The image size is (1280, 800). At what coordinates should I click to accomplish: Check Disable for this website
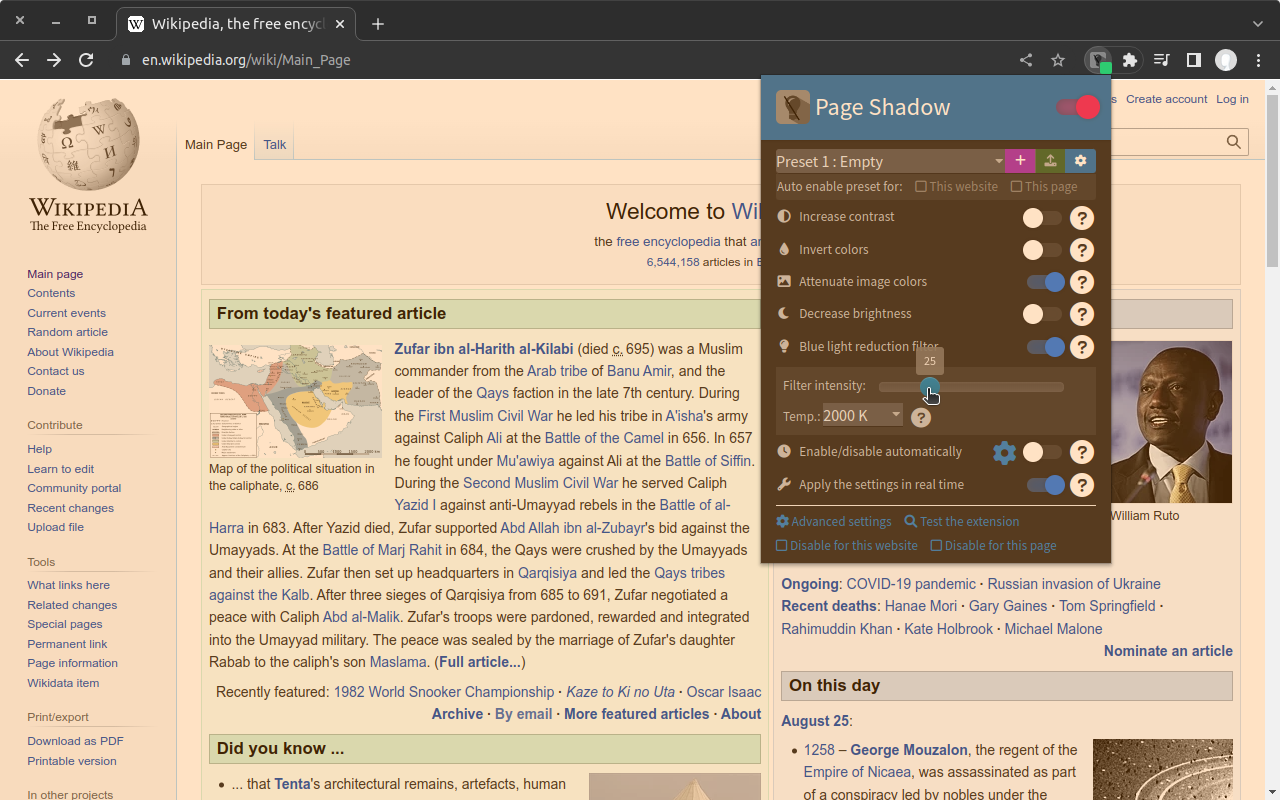782,546
